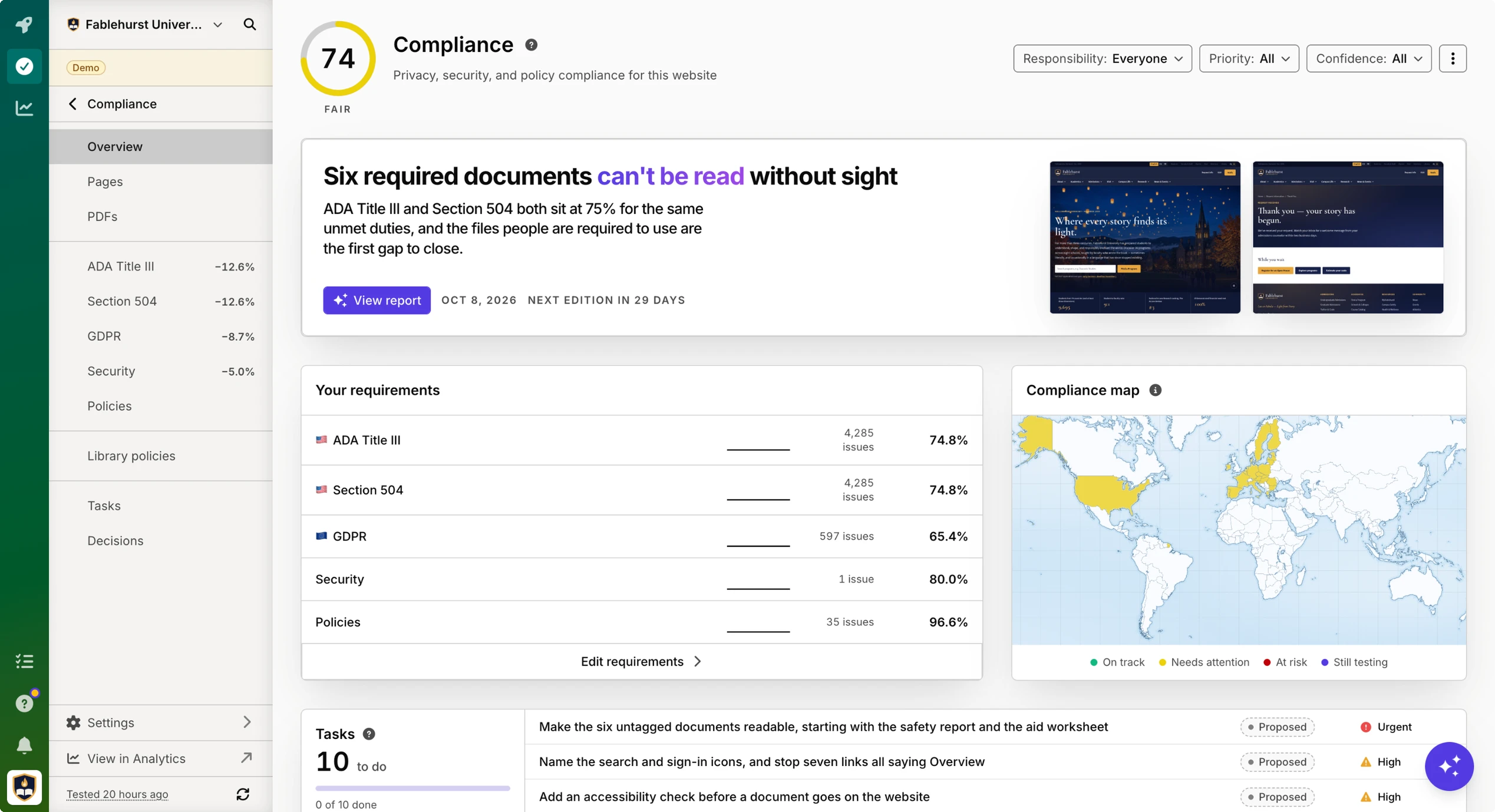Click the Demo badge
Image resolution: width=1495 pixels, height=812 pixels.
[86, 67]
